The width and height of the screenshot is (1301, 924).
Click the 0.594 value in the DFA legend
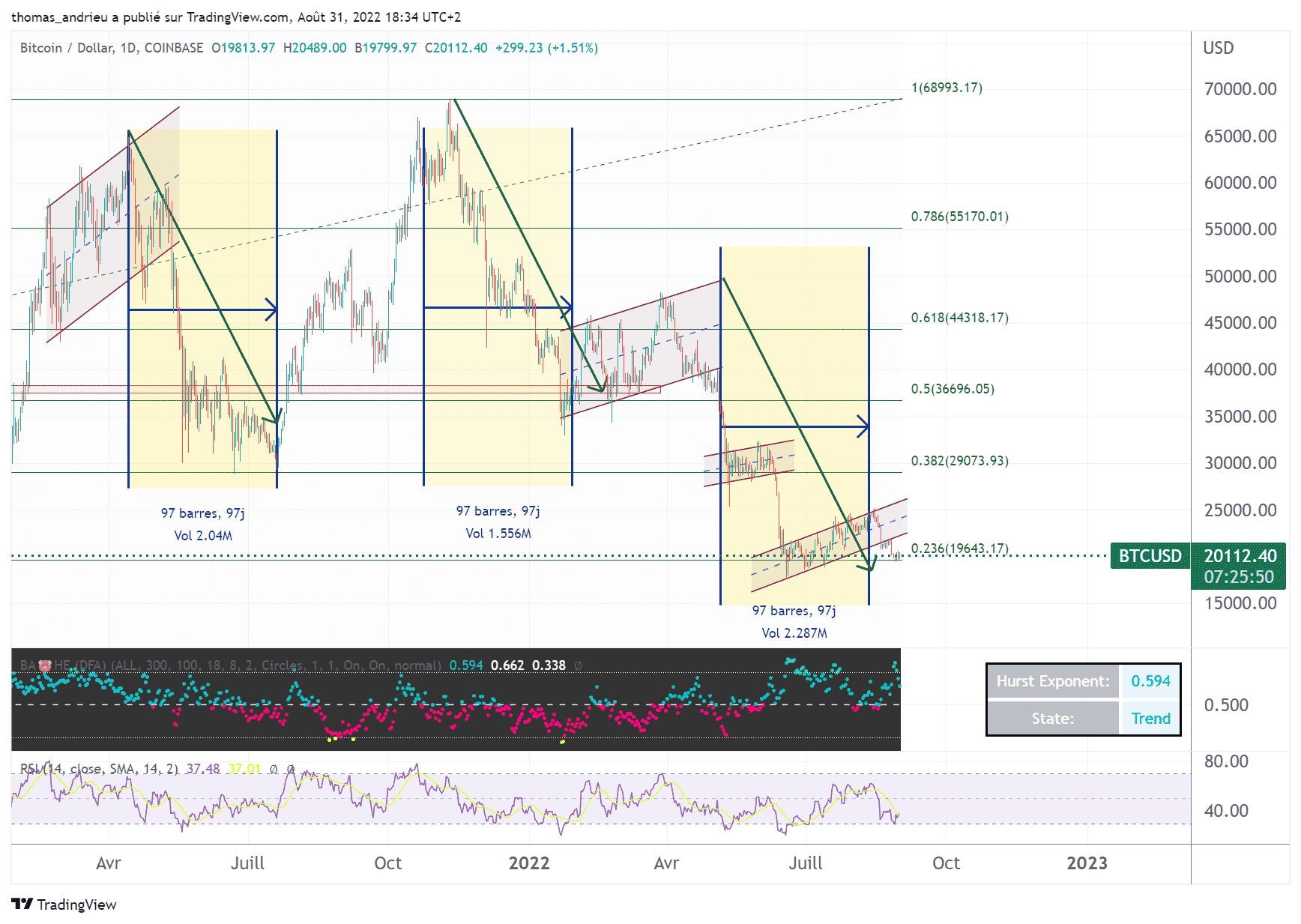[466, 665]
